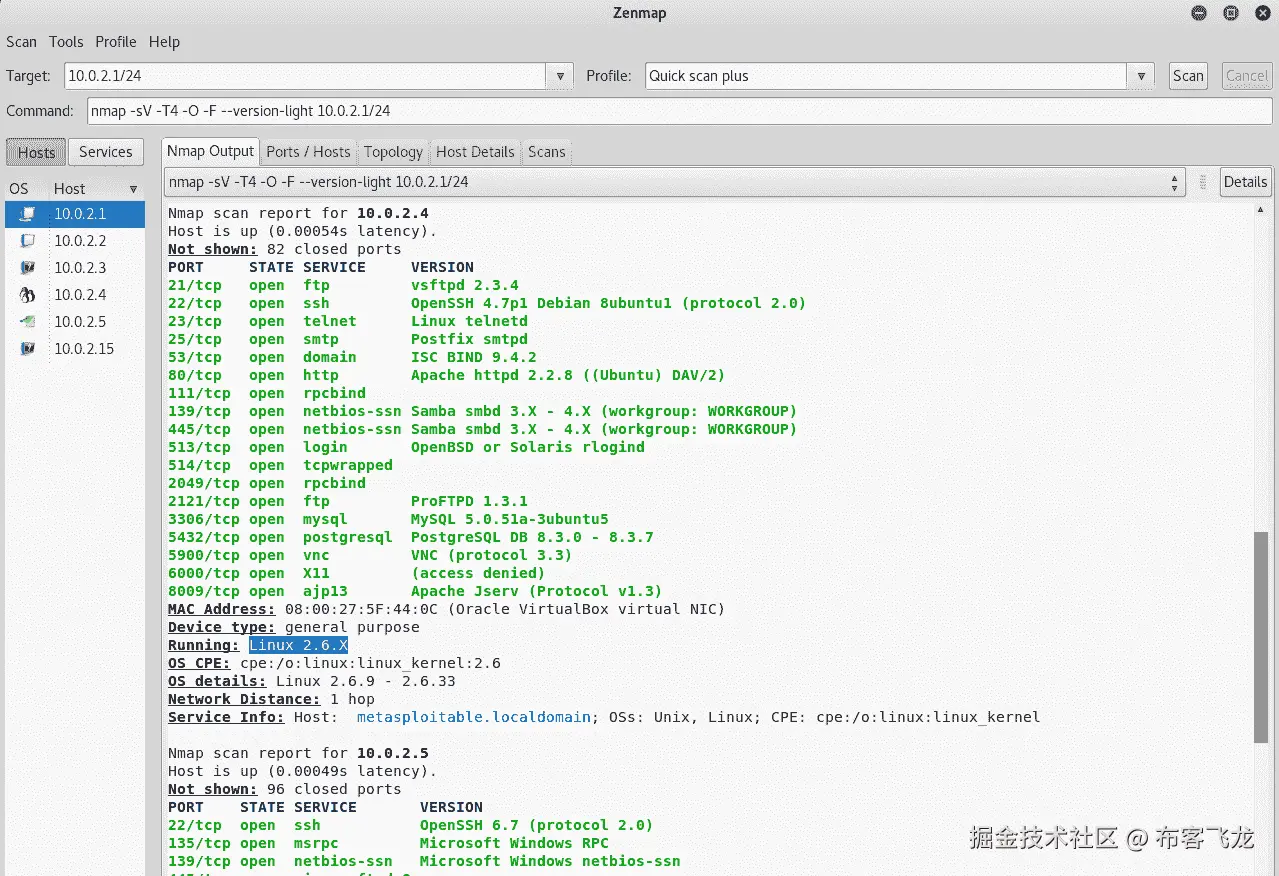
Task: Click '21/tcp' port entry
Action: [x=195, y=285]
